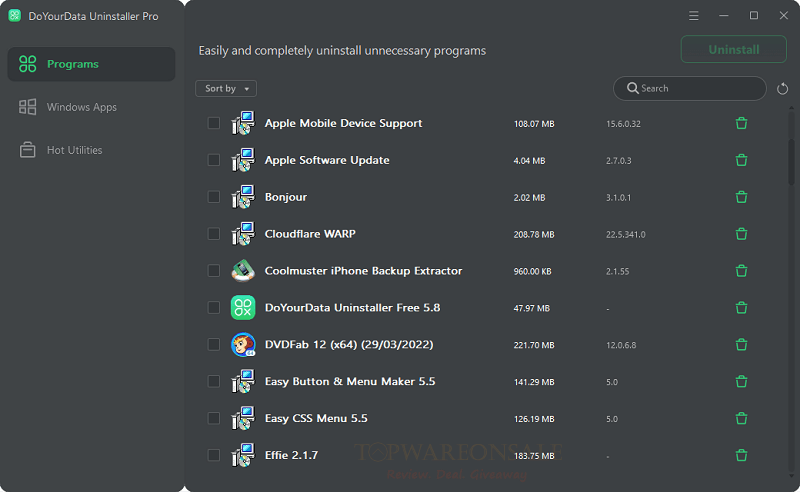Refresh the program list with the reload icon
Image resolution: width=800 pixels, height=492 pixels.
[x=782, y=89]
